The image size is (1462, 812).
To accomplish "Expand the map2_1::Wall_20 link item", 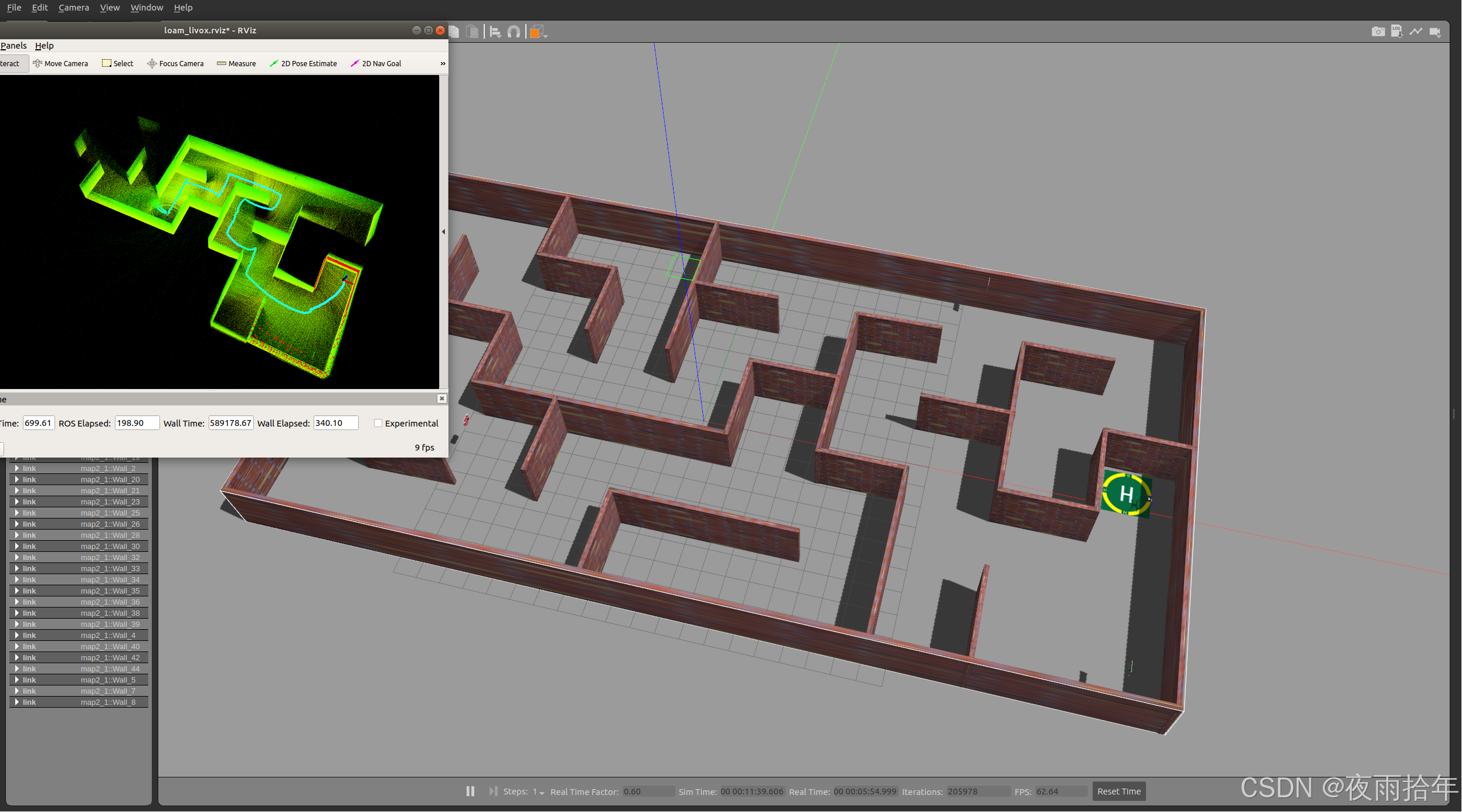I will tap(17, 479).
